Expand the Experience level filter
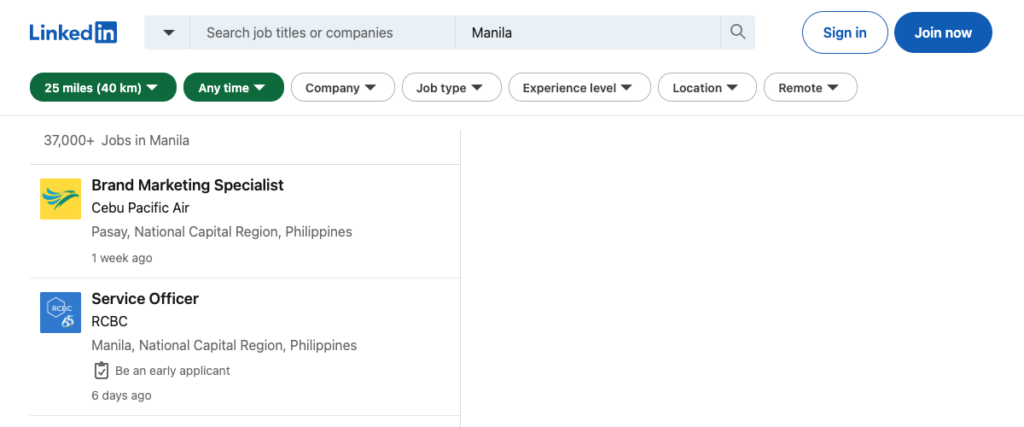1024x427 pixels. 579,88
